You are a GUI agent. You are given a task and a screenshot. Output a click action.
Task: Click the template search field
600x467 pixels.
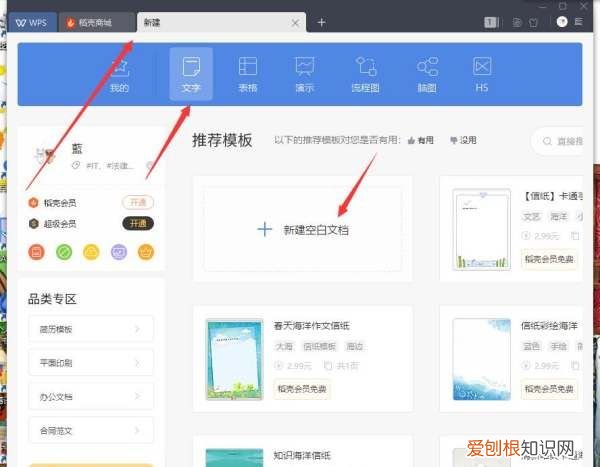559,141
